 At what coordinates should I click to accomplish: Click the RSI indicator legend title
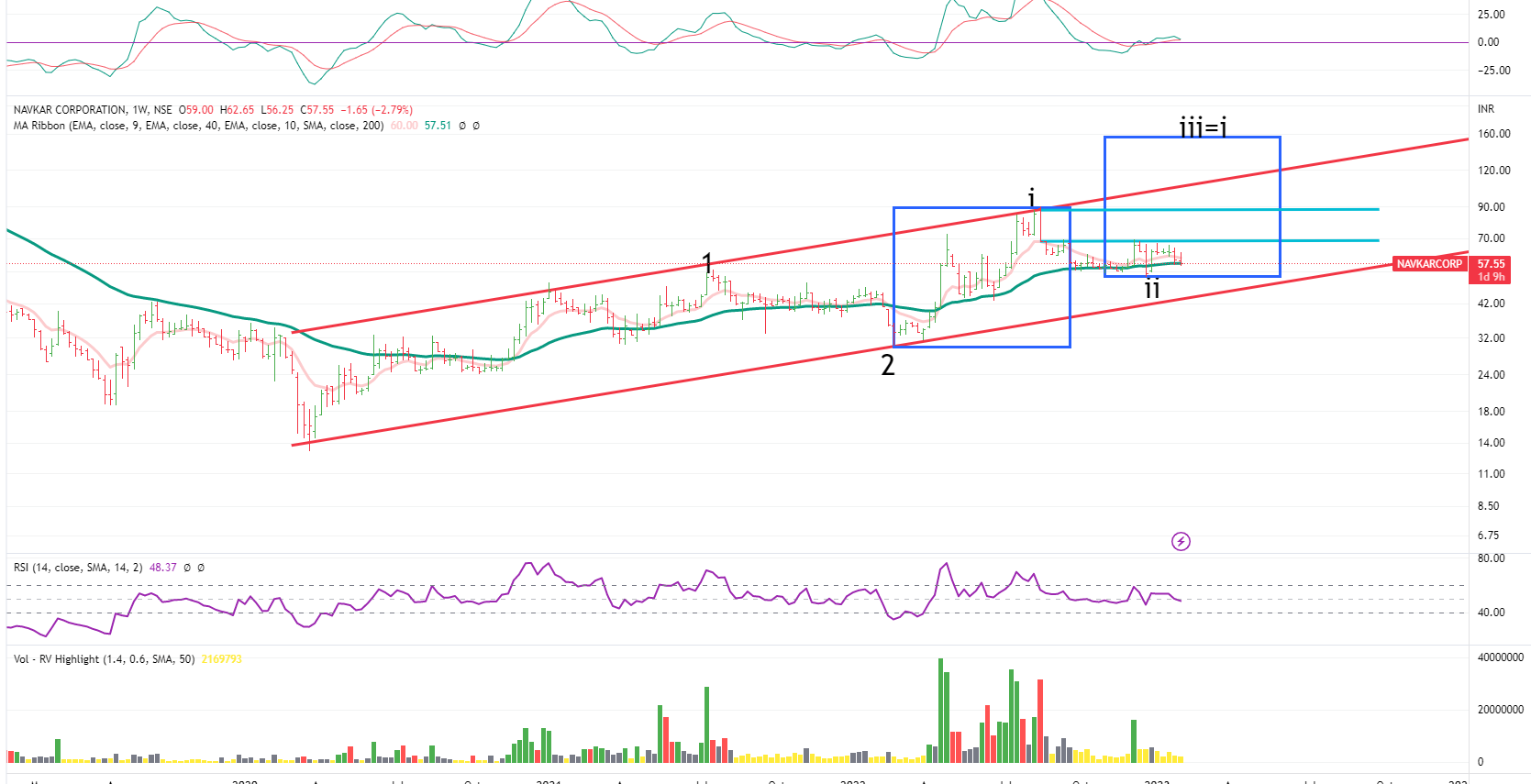pos(77,568)
